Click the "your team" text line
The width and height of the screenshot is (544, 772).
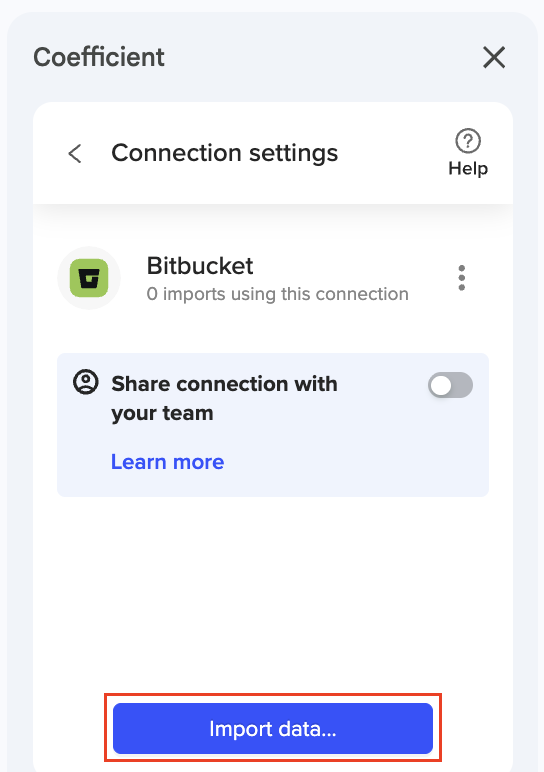[x=162, y=414]
